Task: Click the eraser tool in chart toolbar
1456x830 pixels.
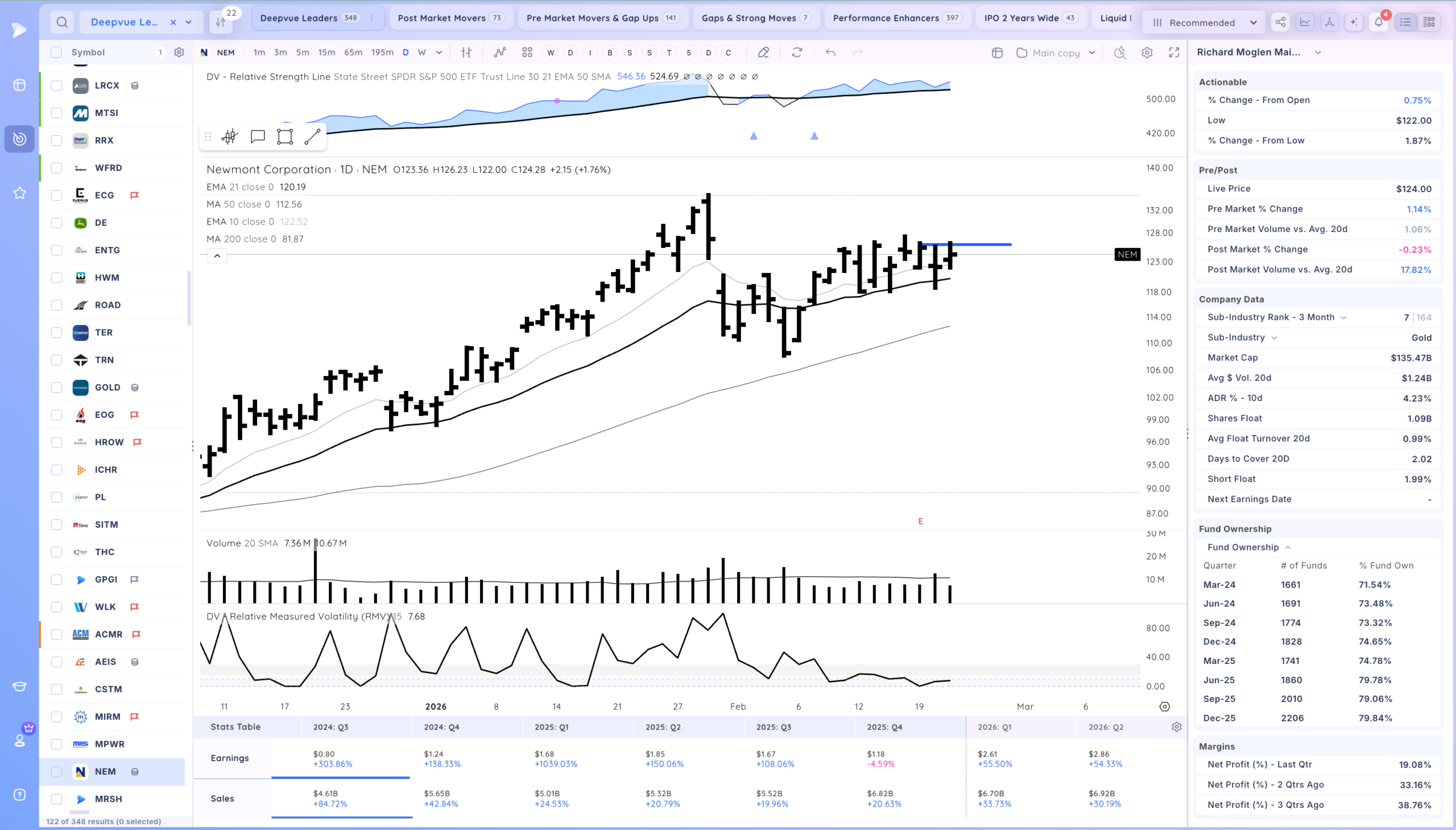Action: coord(763,52)
